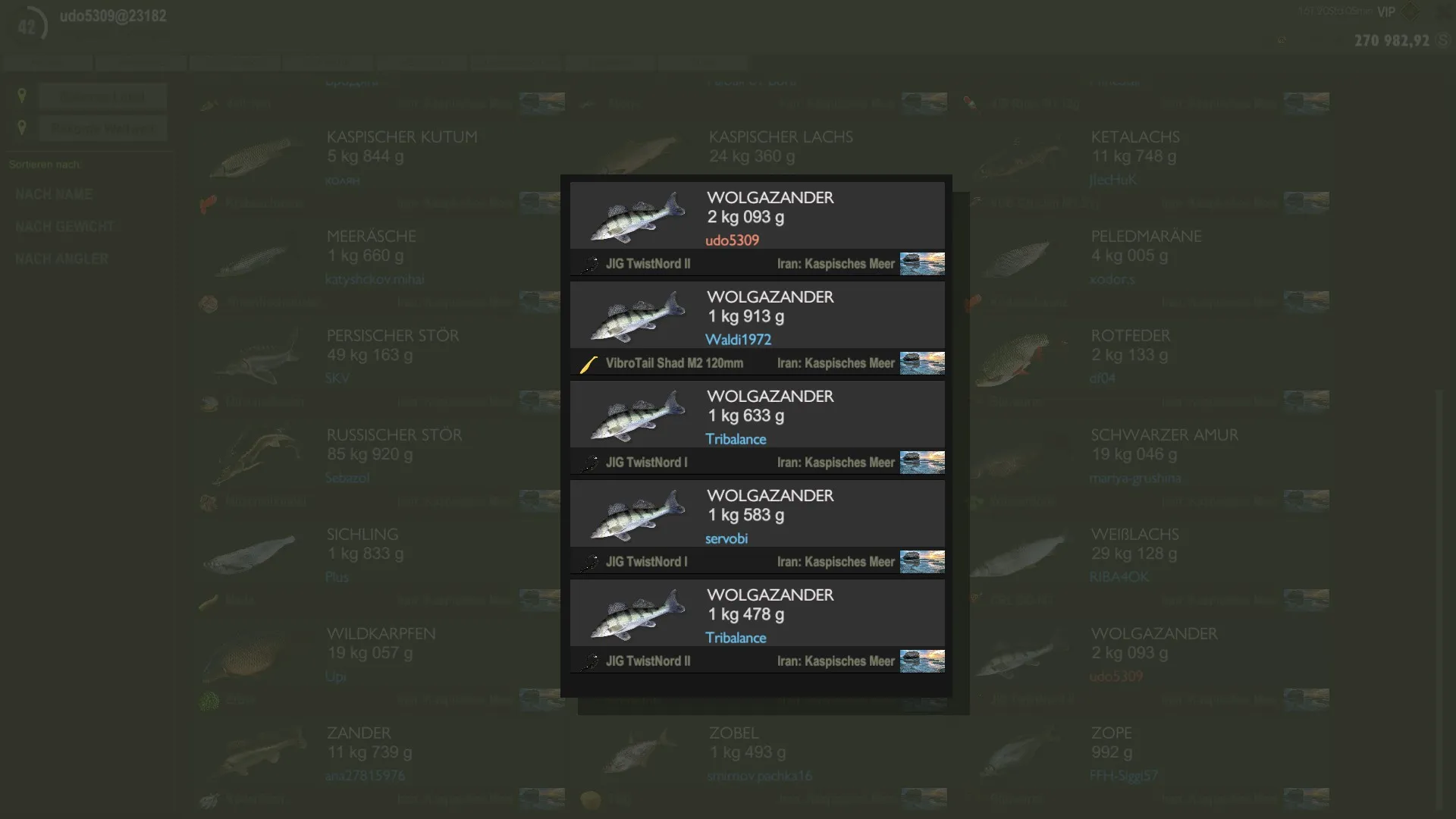Image resolution: width=1456 pixels, height=819 pixels.
Task: Open angler profile Waldi1972
Action: [x=738, y=340]
